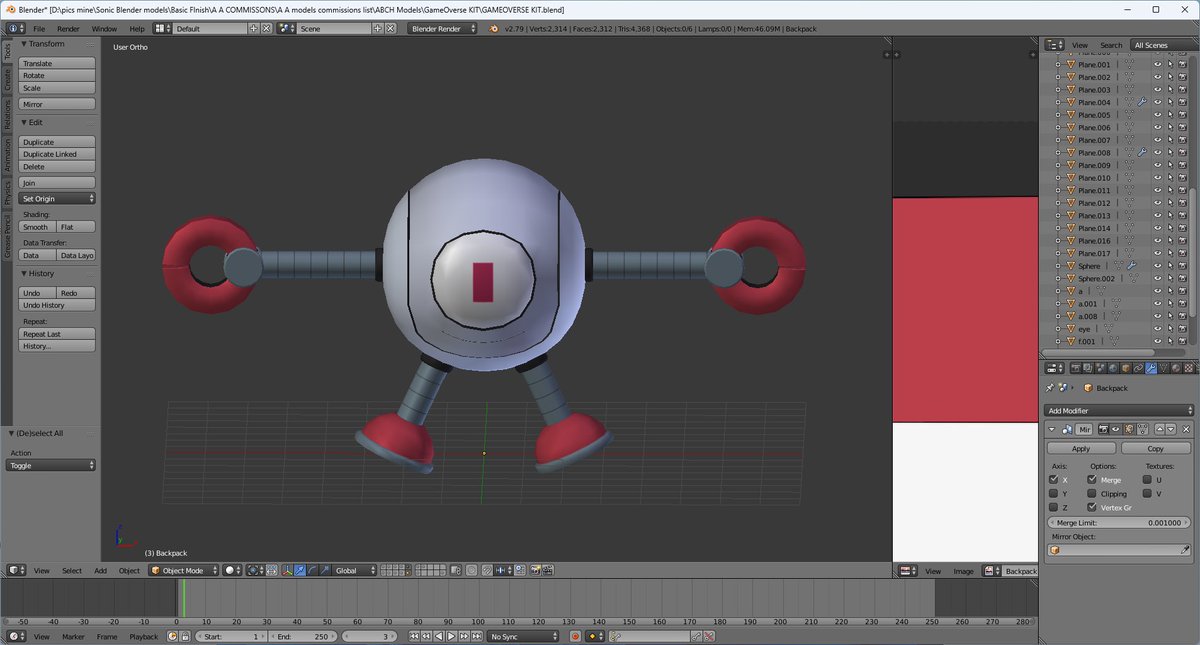Toggle selectability of Plane.005 in outliner

pos(1170,115)
